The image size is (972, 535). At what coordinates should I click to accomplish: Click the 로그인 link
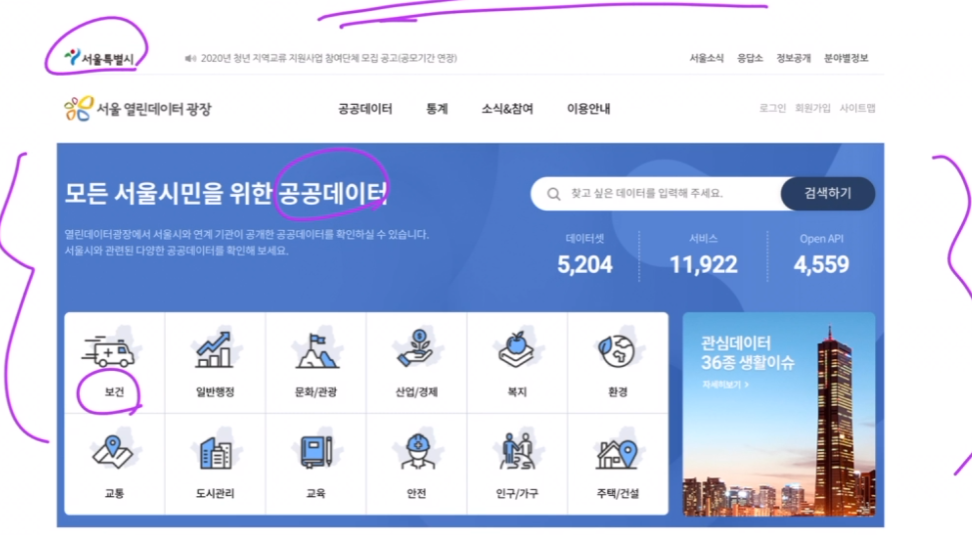[772, 108]
